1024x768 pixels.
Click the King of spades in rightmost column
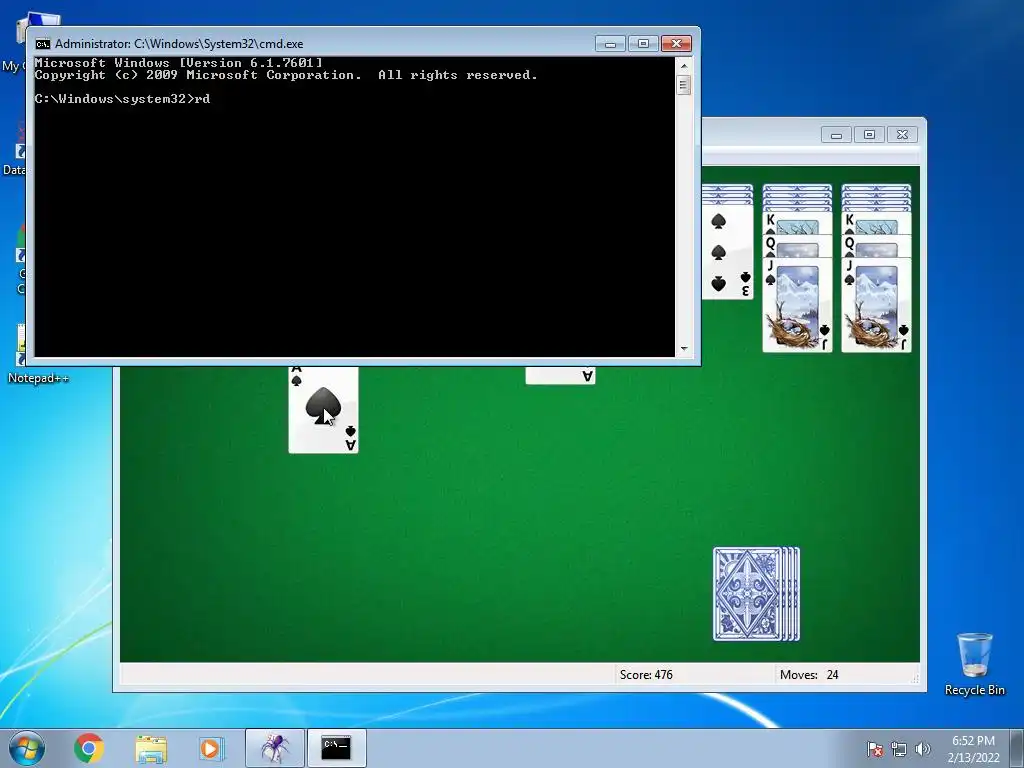point(876,223)
